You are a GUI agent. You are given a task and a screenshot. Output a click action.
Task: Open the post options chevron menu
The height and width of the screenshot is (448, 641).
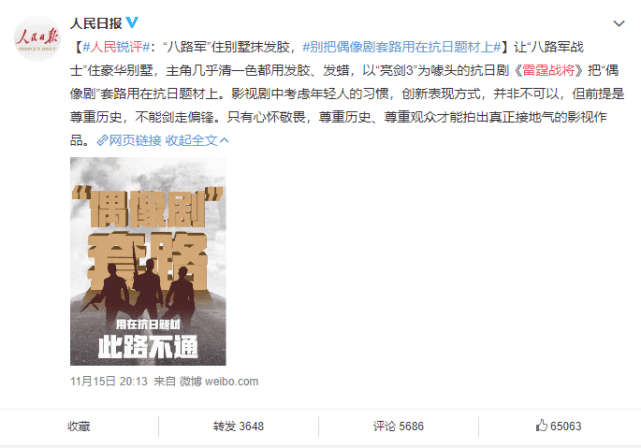coord(619,24)
